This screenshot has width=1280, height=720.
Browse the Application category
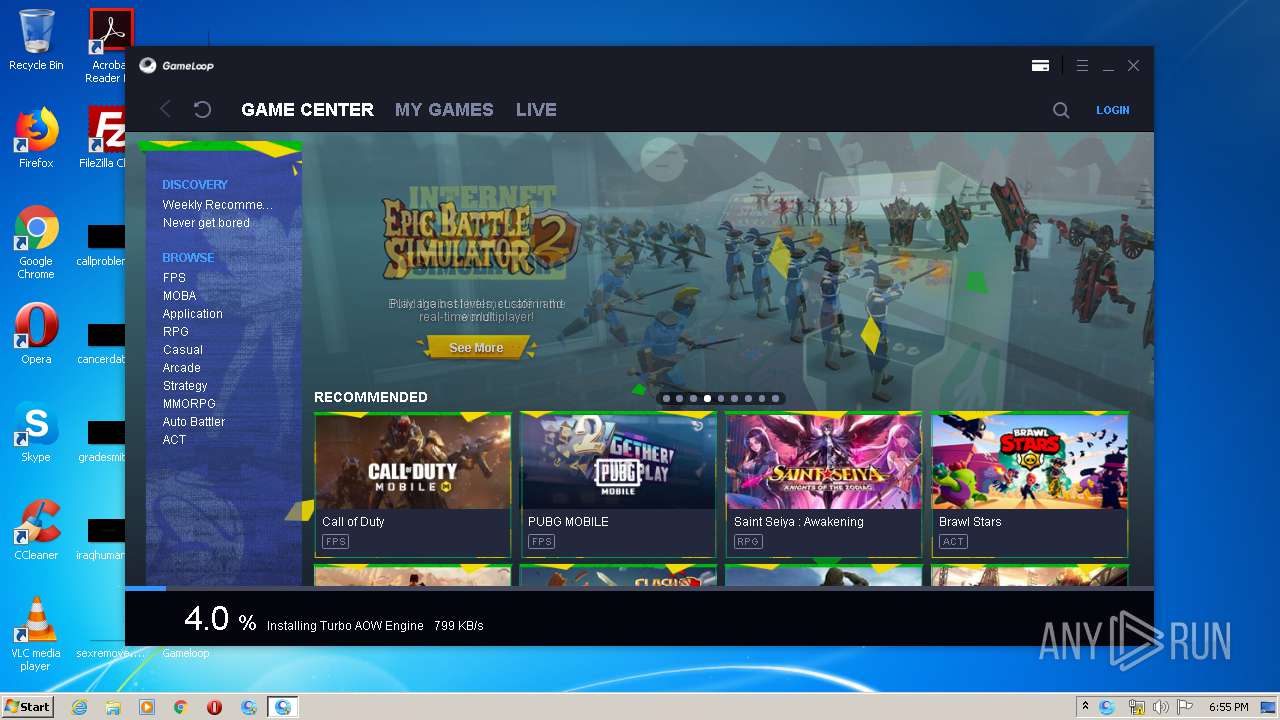click(x=193, y=314)
